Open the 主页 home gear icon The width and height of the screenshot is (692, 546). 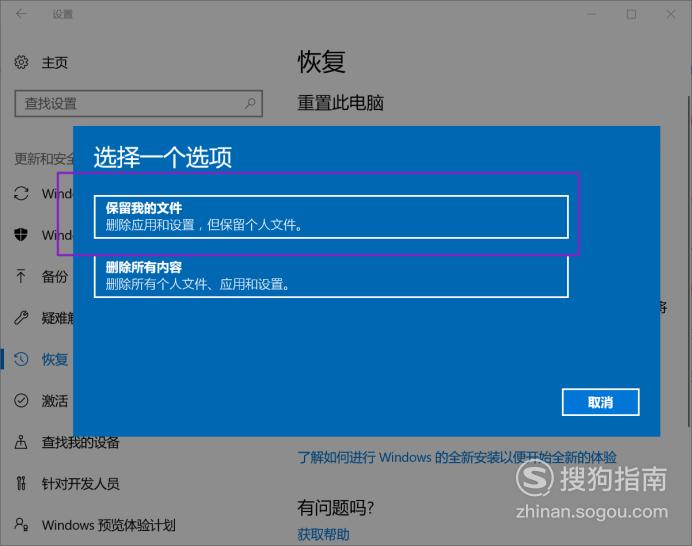click(21, 62)
